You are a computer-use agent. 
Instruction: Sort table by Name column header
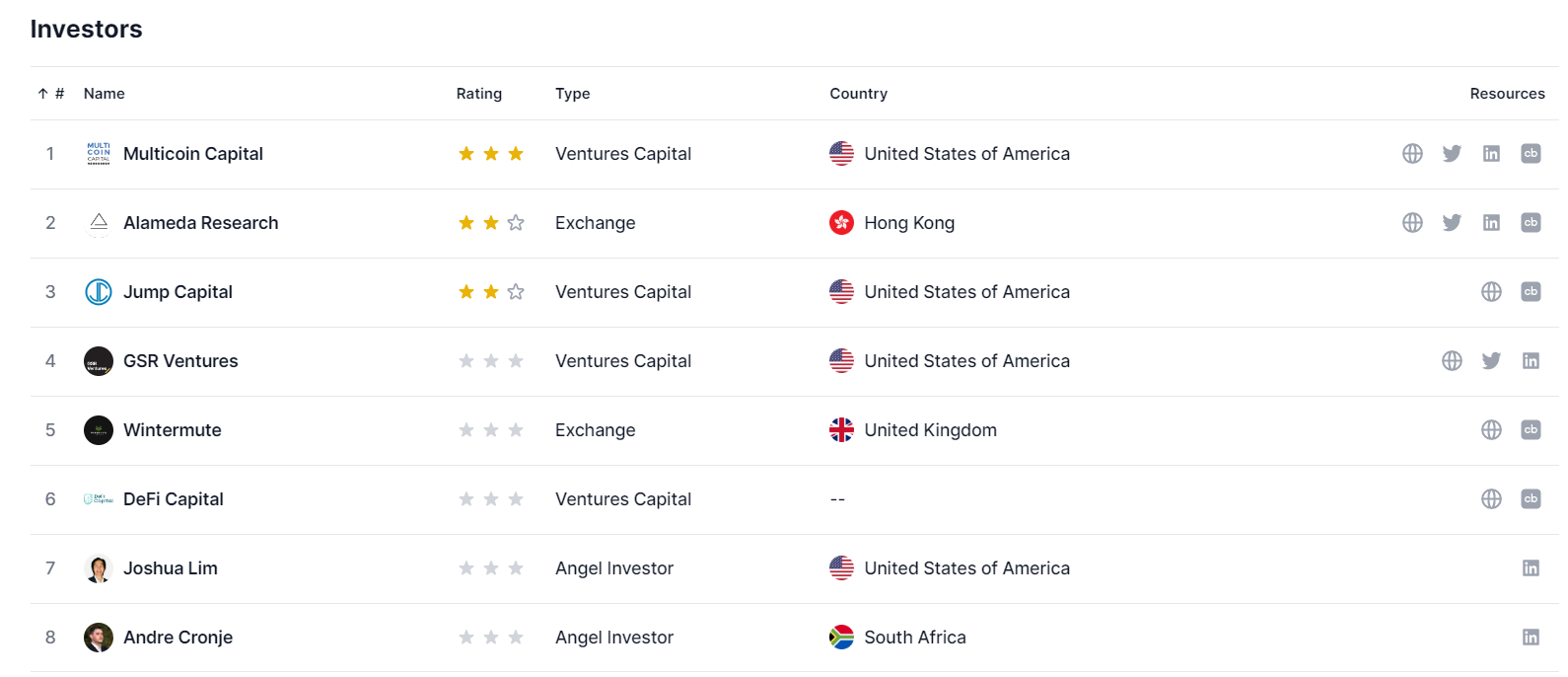pos(104,94)
